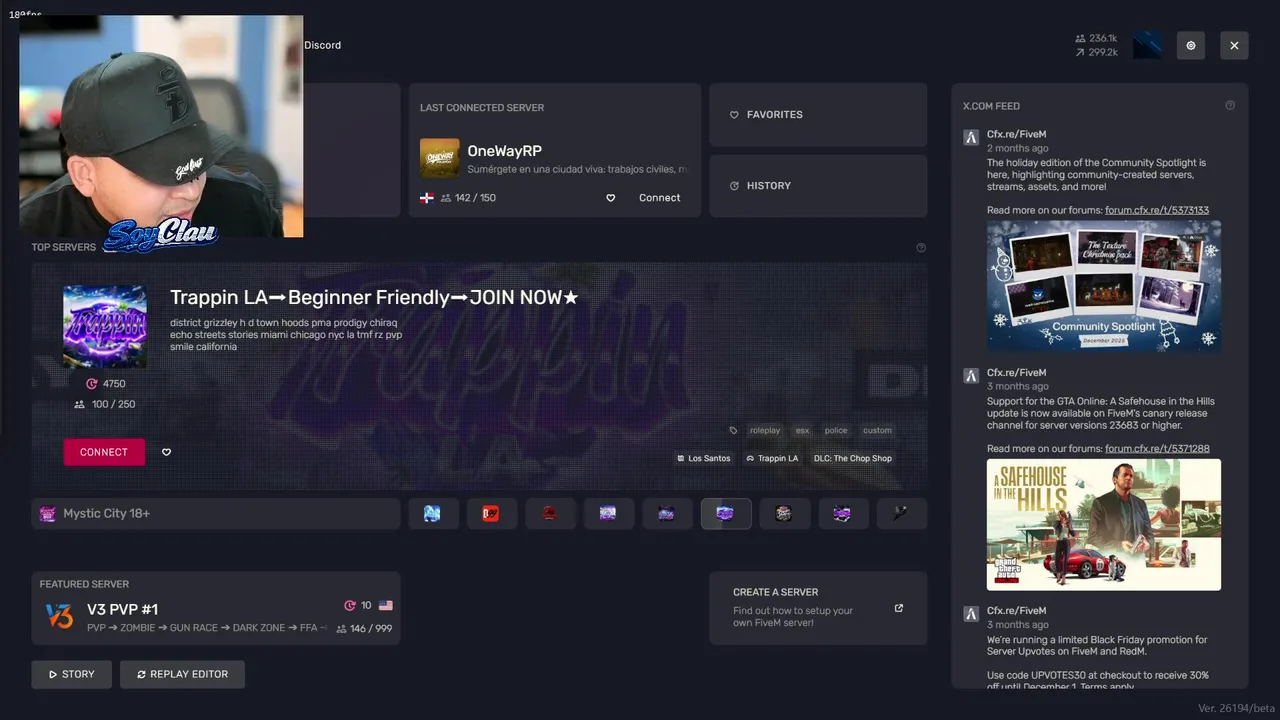The height and width of the screenshot is (720, 1280).
Task: Select the dark red server icon
Action: tap(549, 513)
